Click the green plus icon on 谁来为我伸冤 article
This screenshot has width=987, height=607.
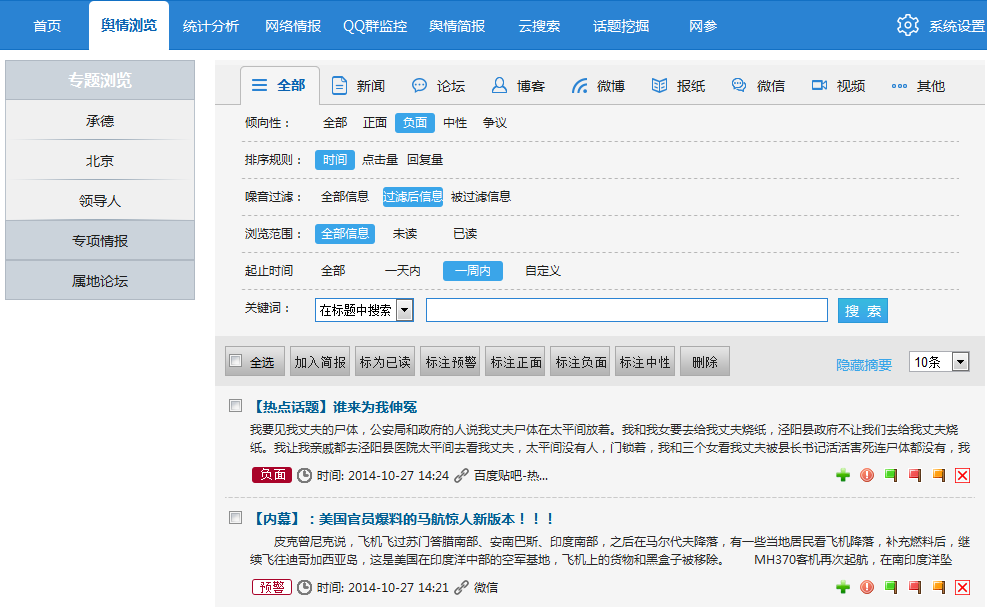(x=843, y=476)
